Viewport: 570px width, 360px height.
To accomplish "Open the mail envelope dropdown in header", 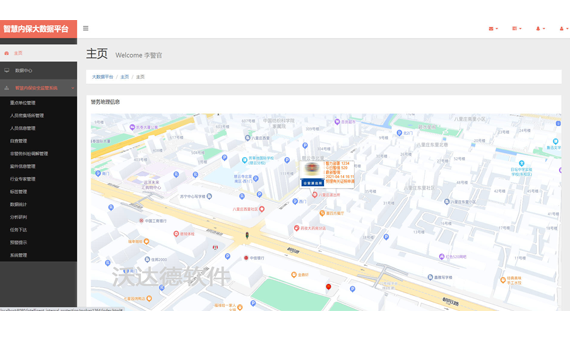I will [493, 28].
